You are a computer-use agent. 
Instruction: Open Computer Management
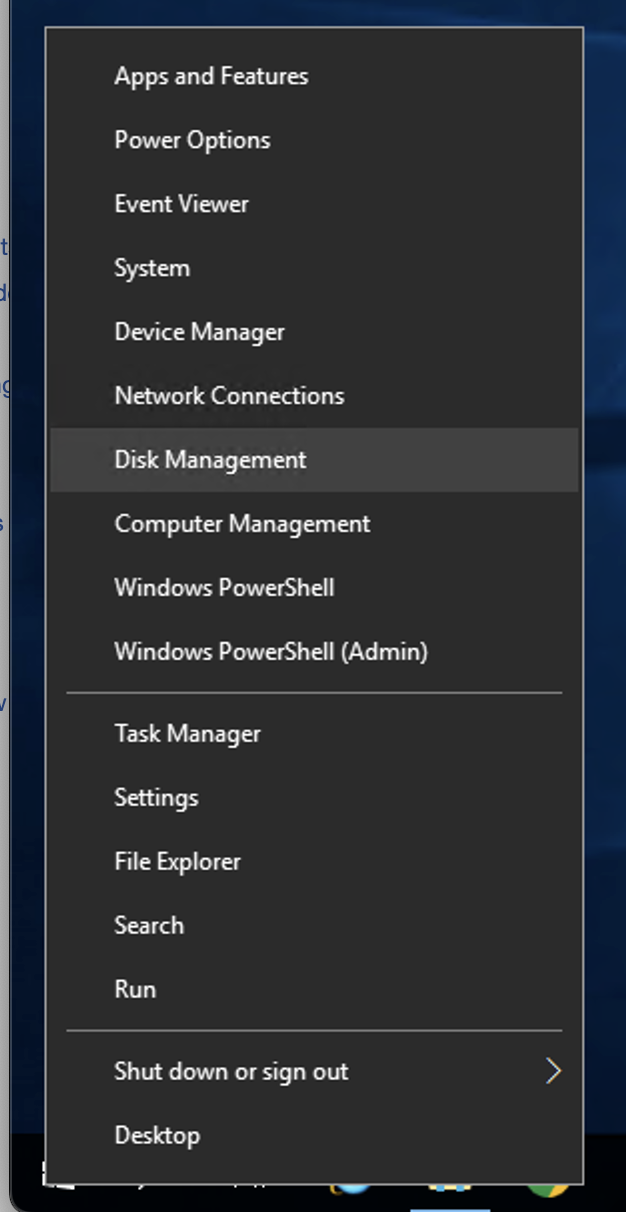(x=242, y=524)
